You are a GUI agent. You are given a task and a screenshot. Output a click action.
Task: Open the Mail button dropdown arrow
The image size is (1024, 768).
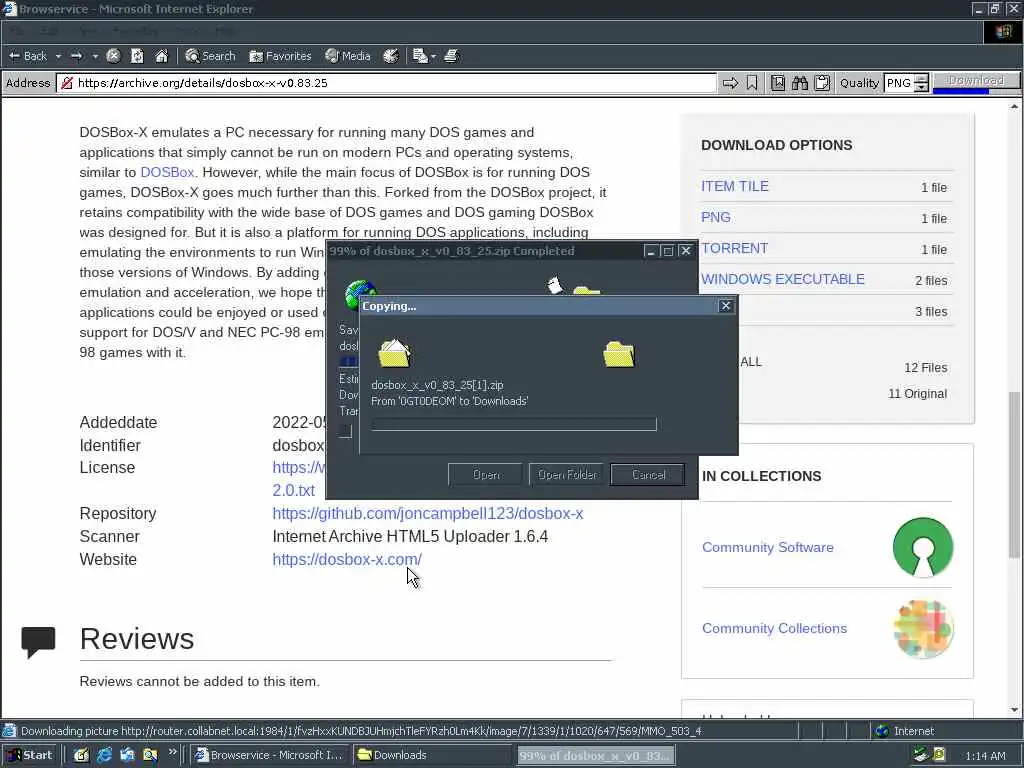(x=433, y=56)
